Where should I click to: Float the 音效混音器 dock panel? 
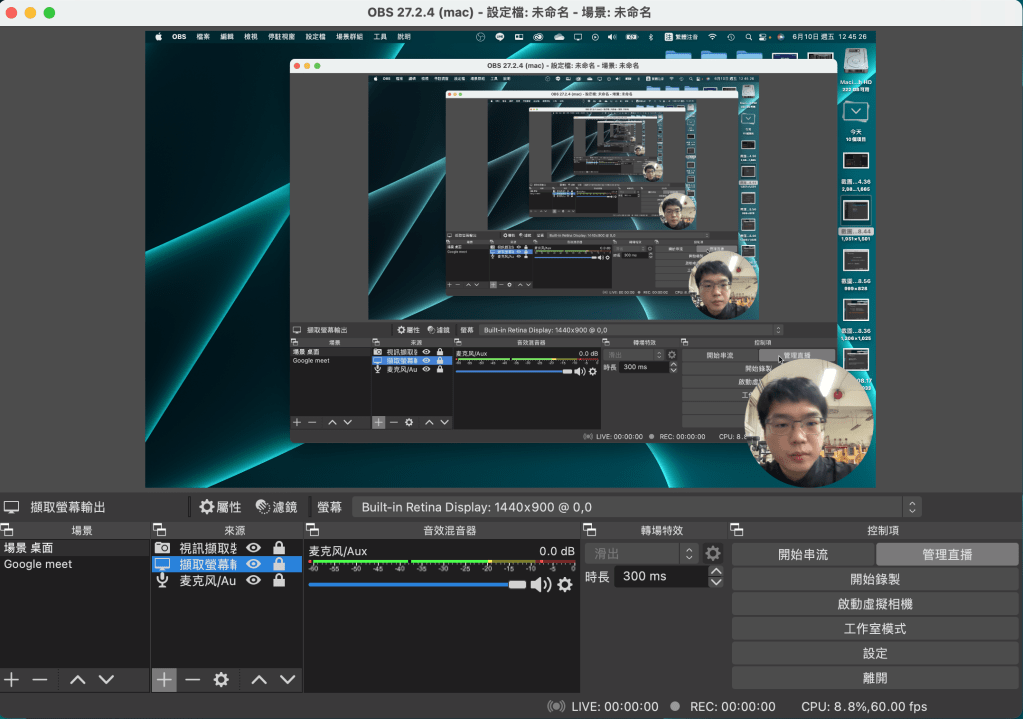pyautogui.click(x=311, y=530)
